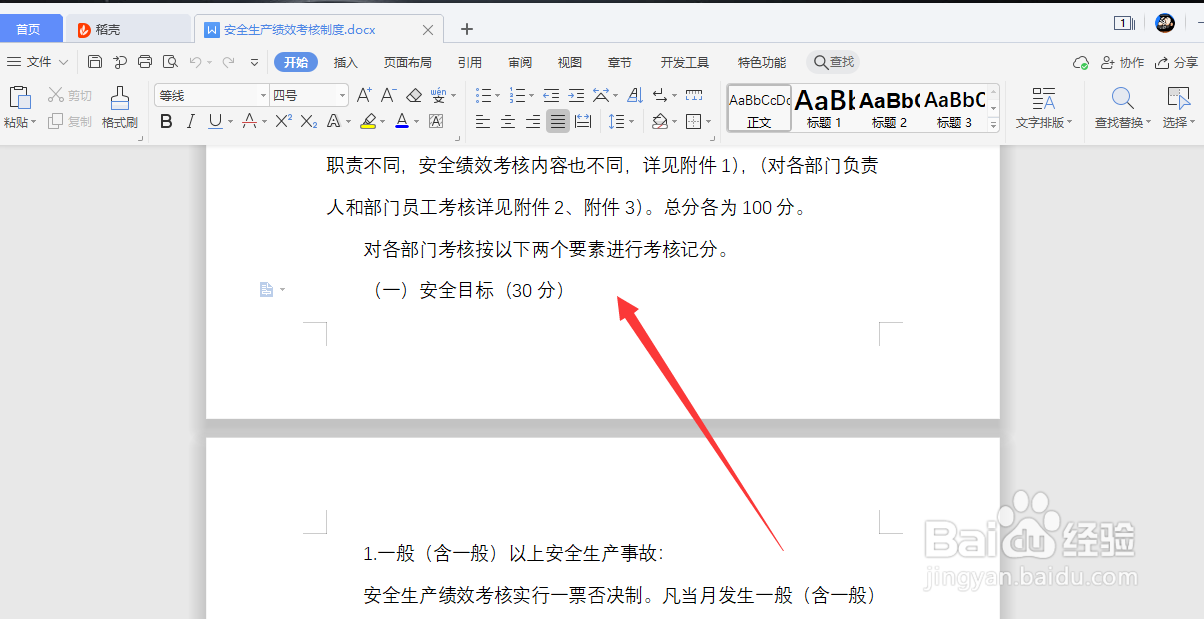Switch to the 页面布局 (Page Layout) tab

[x=408, y=62]
